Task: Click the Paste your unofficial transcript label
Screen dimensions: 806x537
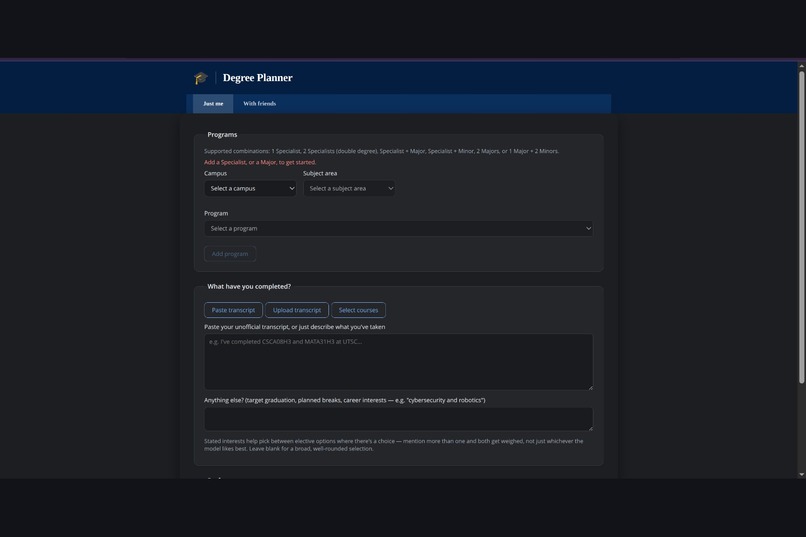Action: pyautogui.click(x=295, y=327)
